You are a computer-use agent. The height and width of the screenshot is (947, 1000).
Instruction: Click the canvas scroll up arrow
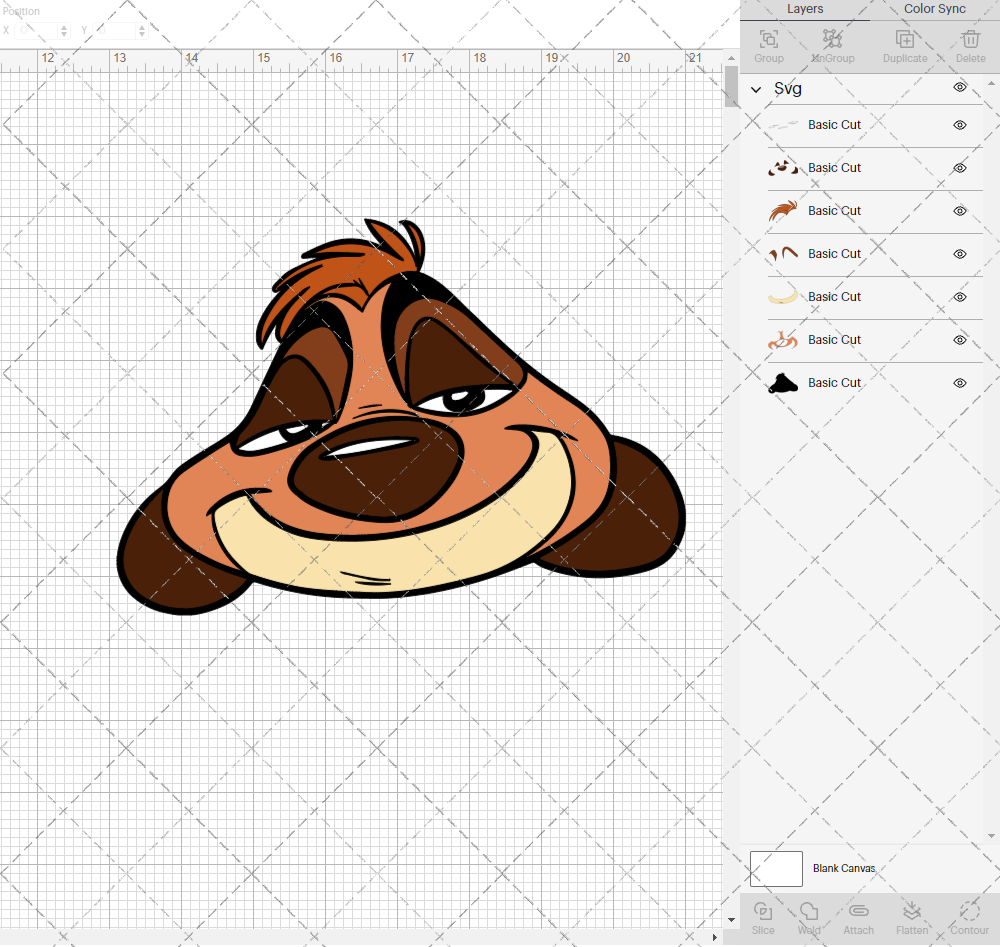tap(732, 58)
